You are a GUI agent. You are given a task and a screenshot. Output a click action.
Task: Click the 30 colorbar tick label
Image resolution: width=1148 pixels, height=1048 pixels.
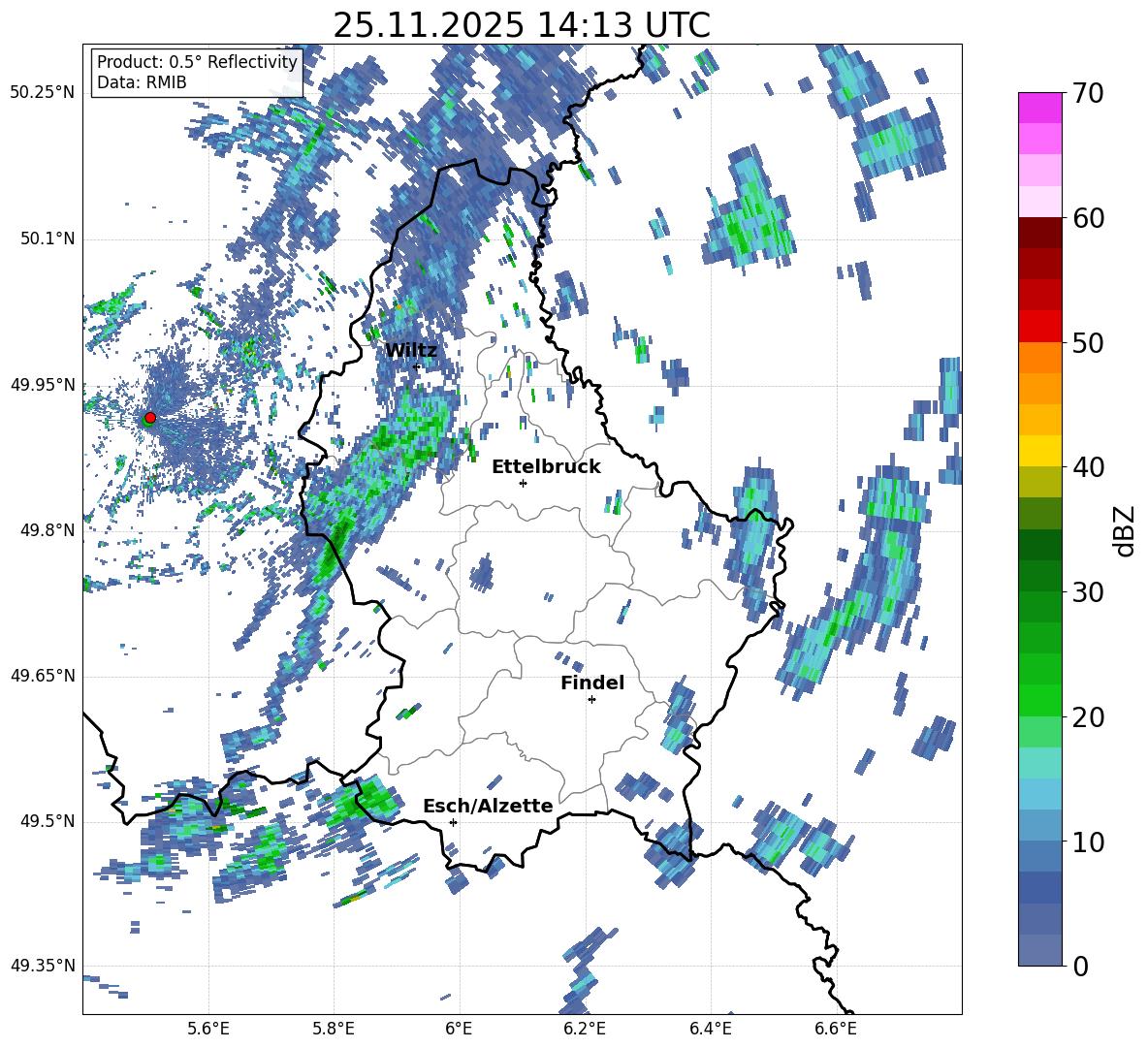(1088, 592)
